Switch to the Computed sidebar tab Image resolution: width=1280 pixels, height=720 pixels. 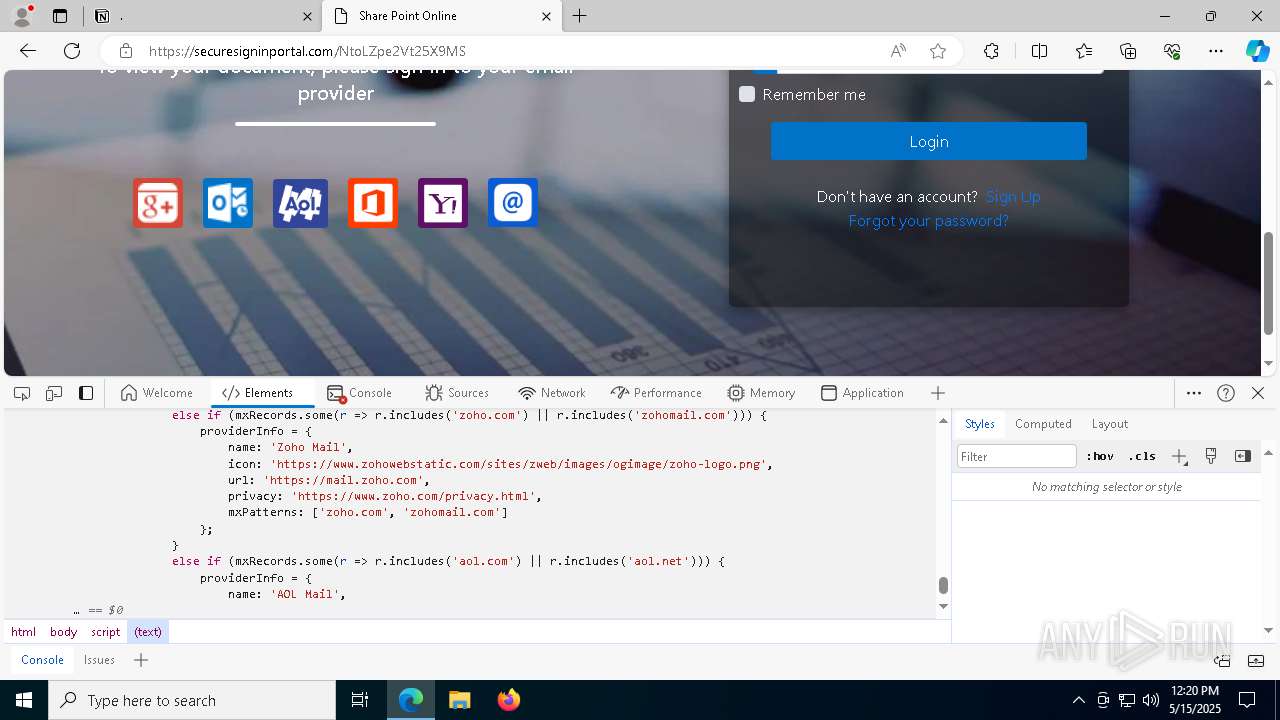[1043, 424]
